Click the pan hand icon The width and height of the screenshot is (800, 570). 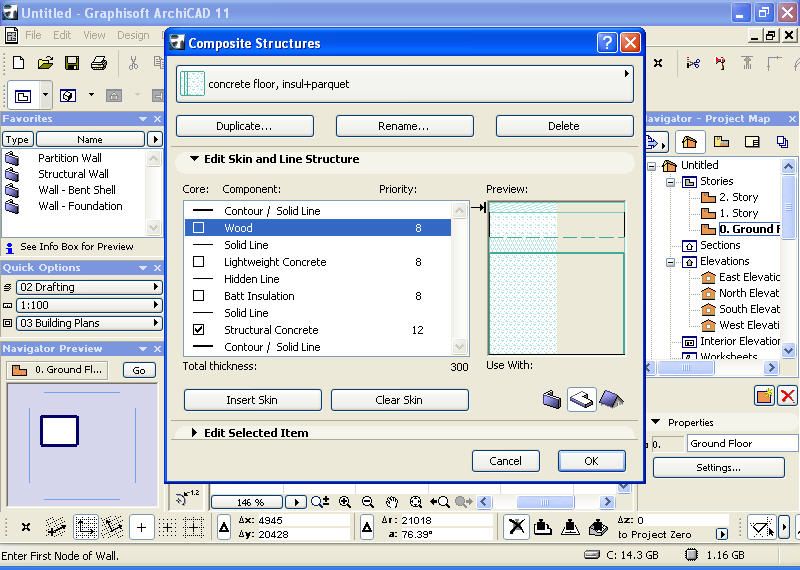click(x=392, y=502)
